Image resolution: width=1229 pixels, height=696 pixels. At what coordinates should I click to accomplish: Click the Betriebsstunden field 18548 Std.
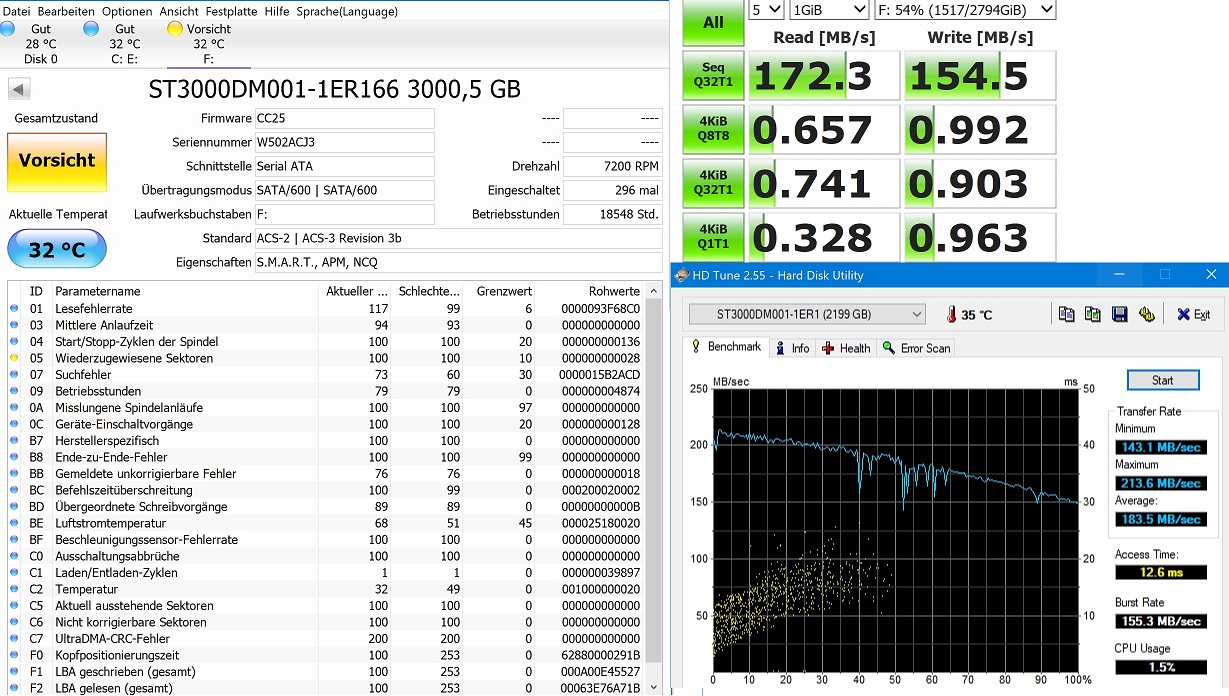(x=612, y=214)
